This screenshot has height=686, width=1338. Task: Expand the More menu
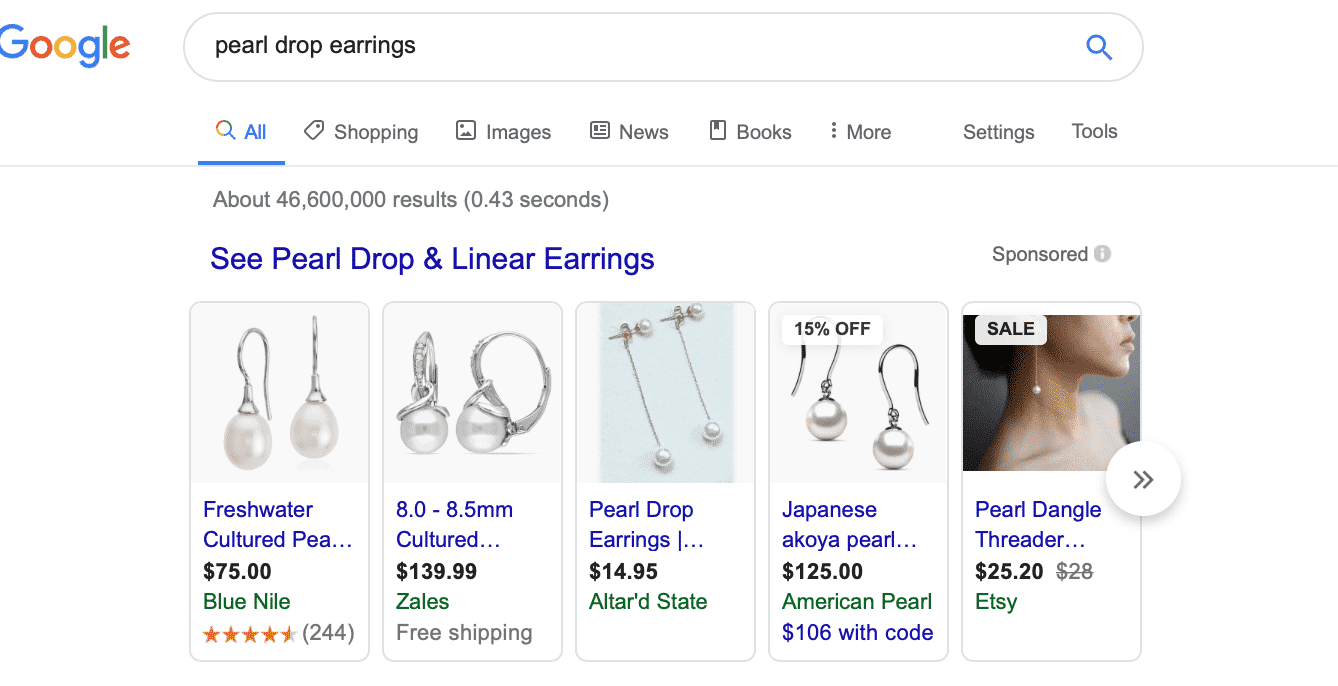click(x=860, y=132)
